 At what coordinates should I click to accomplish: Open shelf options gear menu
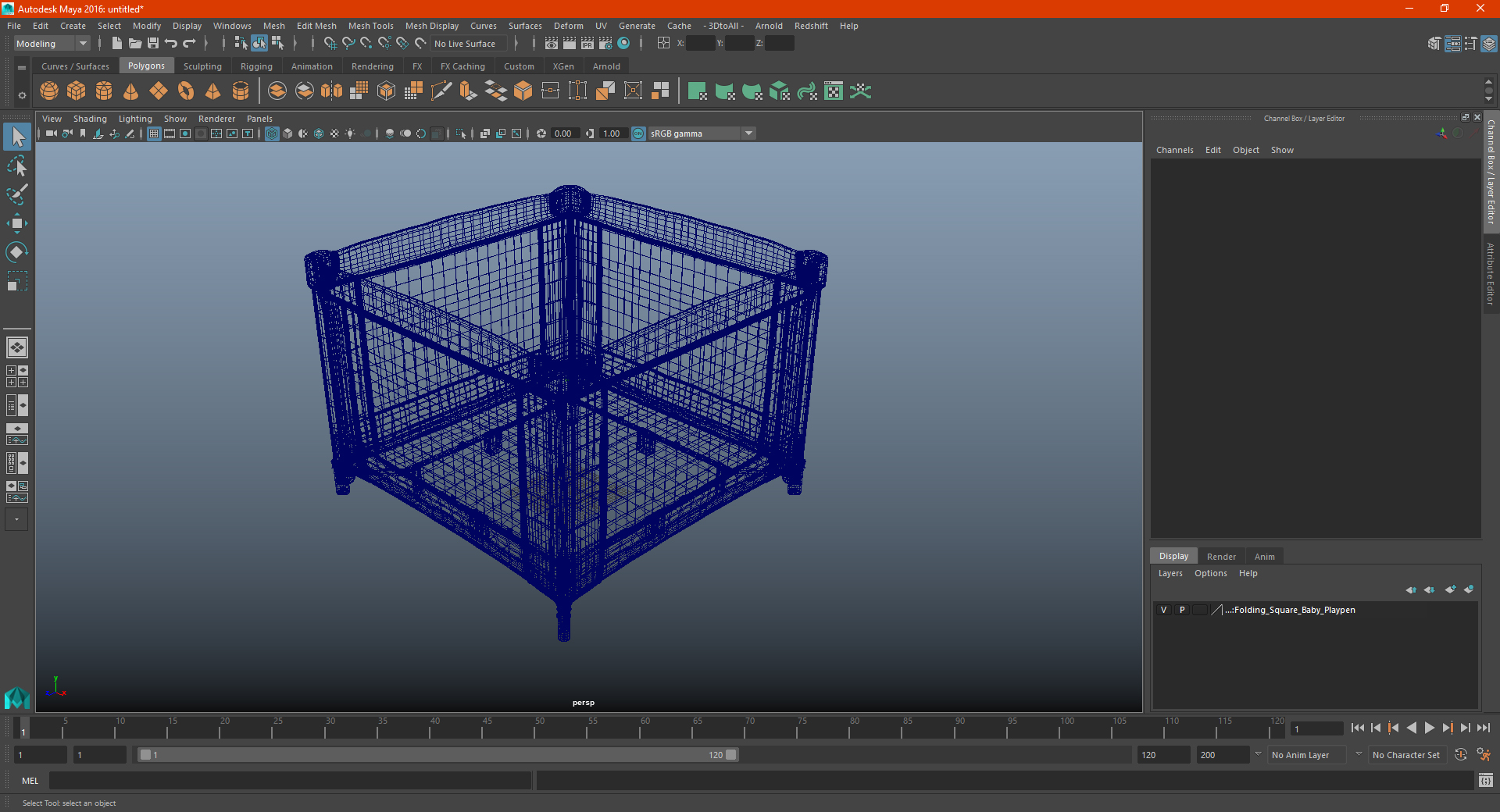pos(22,95)
